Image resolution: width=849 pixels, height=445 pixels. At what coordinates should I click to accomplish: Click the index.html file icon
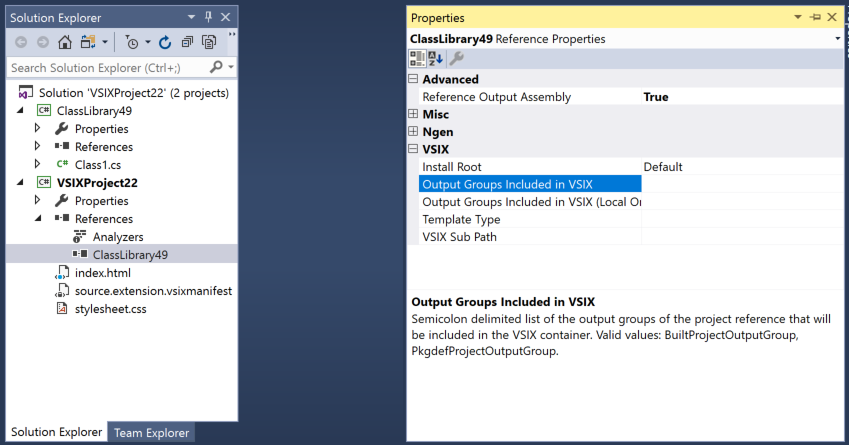tap(62, 272)
